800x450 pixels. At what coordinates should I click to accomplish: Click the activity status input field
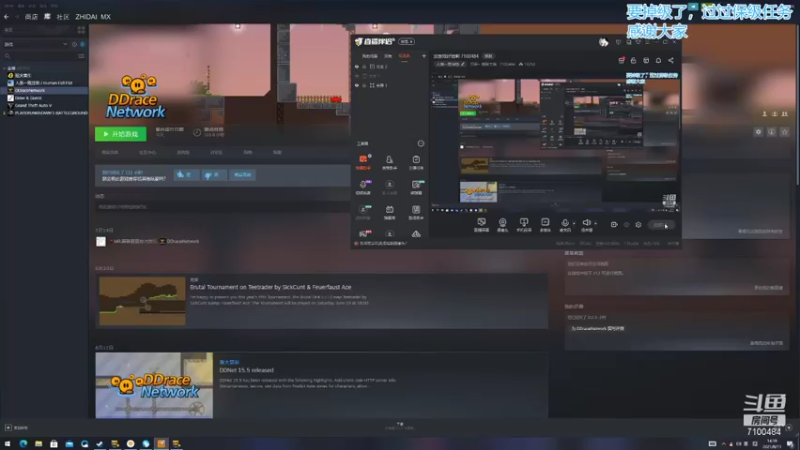point(222,207)
